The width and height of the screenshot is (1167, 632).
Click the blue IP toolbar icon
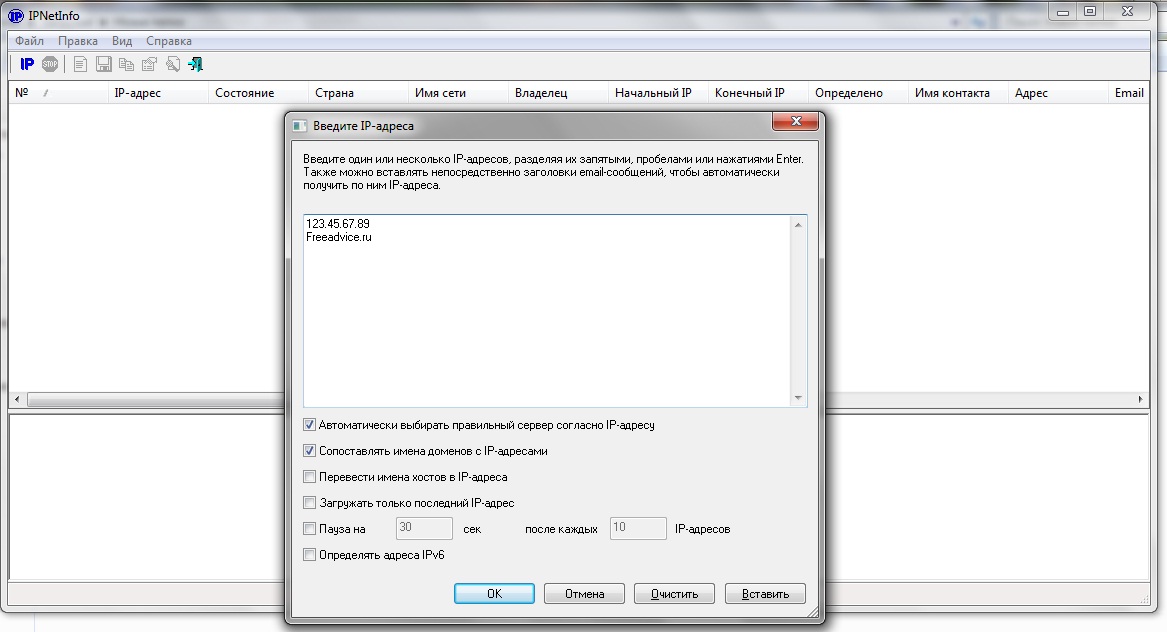[x=27, y=64]
